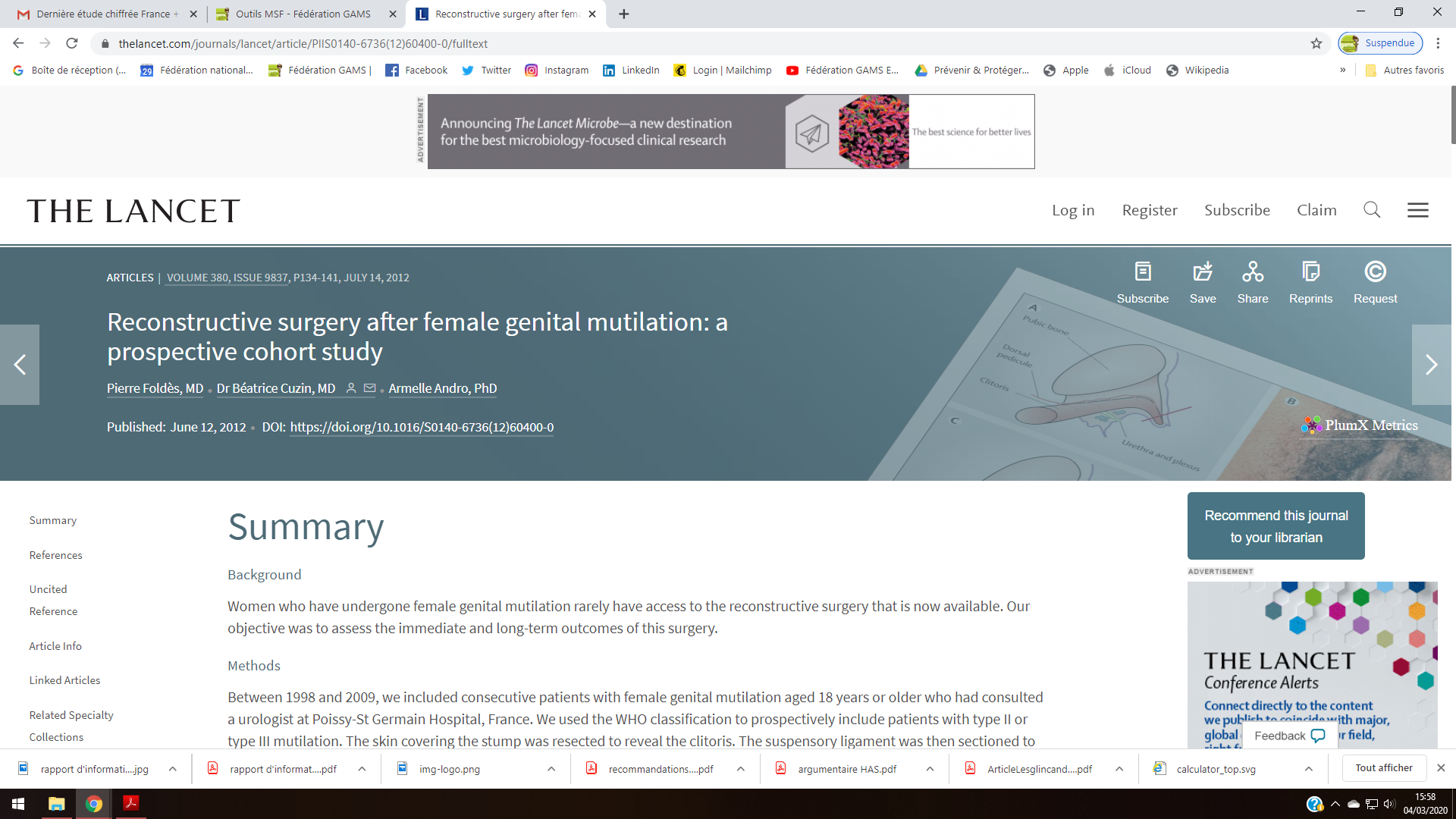Open Adobe Acrobat from the taskbar
Screen dimensions: 1456x819
click(x=131, y=803)
